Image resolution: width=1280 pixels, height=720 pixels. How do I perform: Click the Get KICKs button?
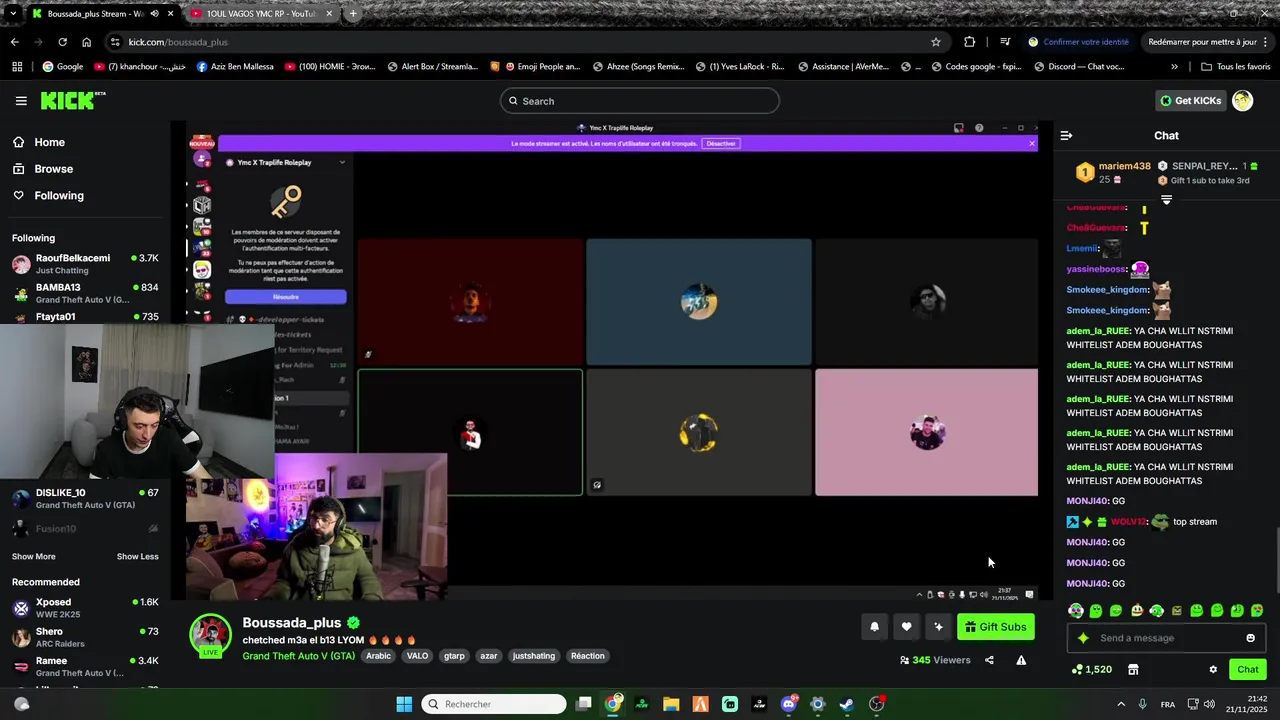click(1191, 101)
